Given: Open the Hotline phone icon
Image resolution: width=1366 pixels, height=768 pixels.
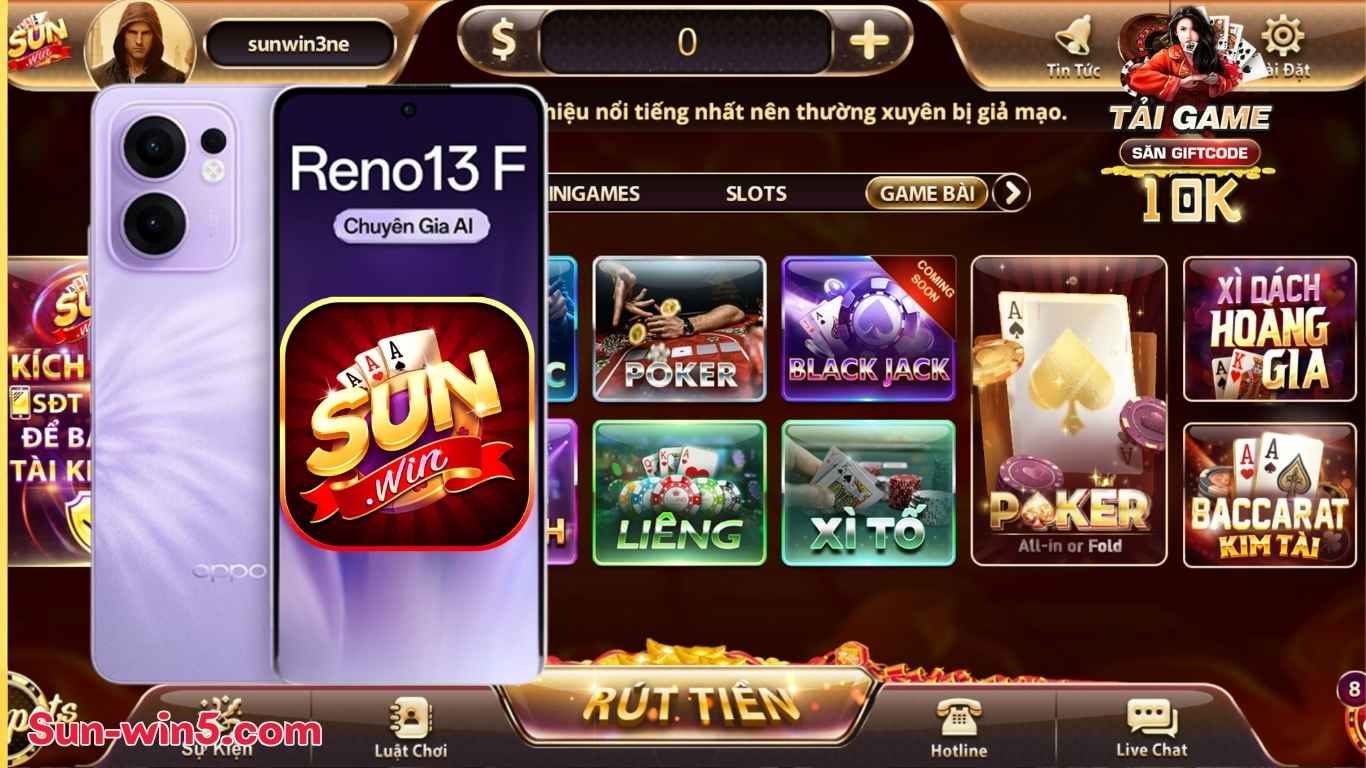Looking at the screenshot, I should pyautogui.click(x=959, y=717).
